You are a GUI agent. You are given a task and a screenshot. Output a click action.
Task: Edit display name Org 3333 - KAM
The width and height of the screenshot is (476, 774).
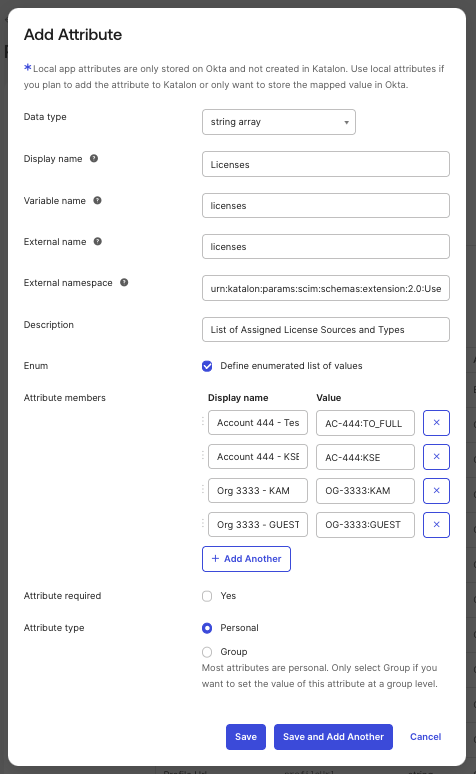[258, 491]
